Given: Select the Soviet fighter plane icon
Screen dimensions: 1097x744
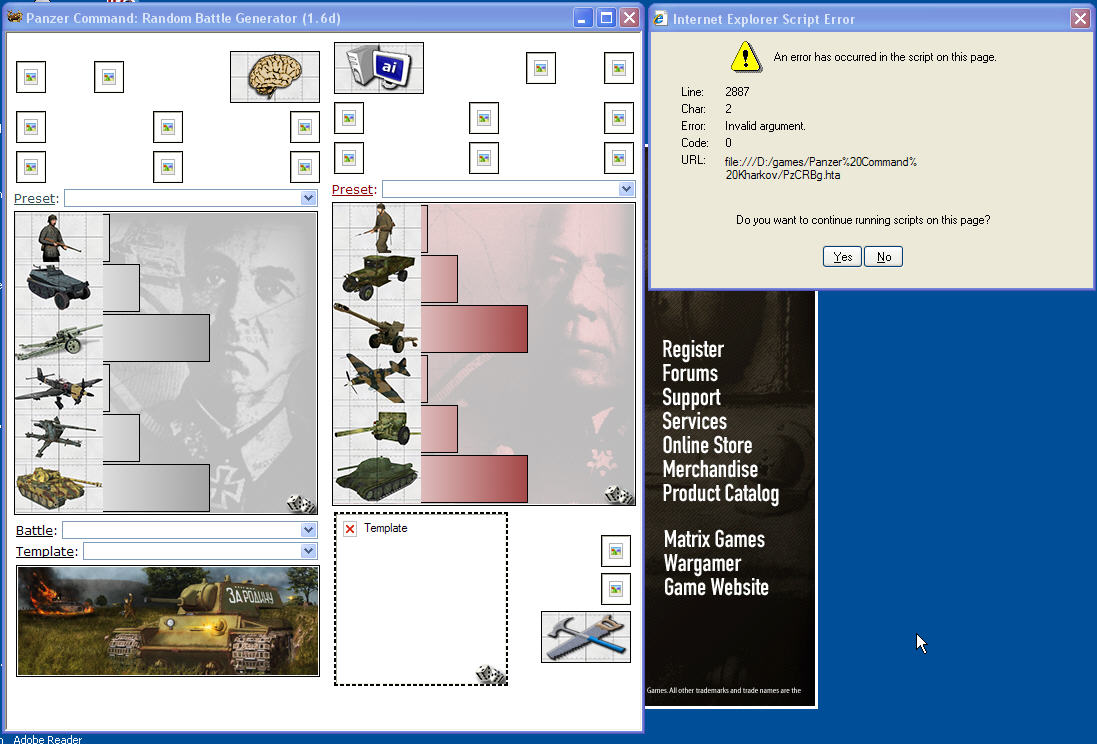Looking at the screenshot, I should [x=377, y=379].
